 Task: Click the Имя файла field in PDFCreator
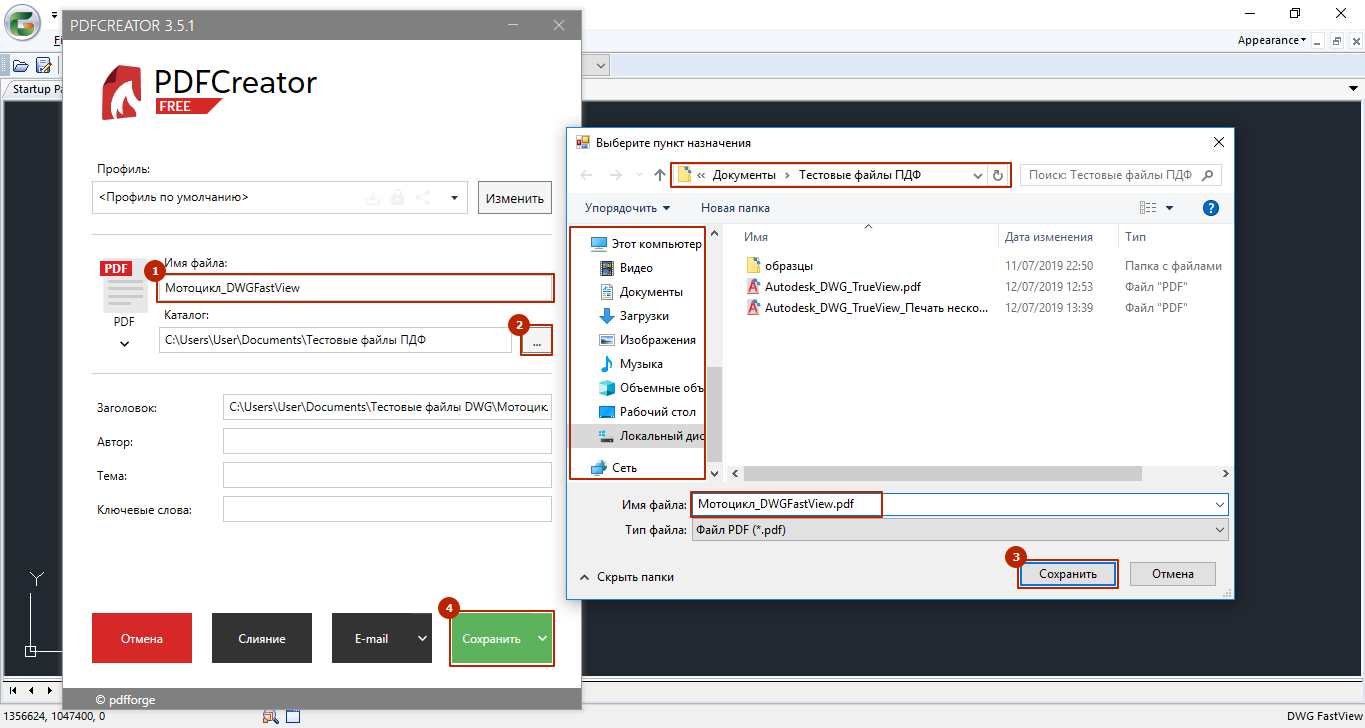click(355, 288)
